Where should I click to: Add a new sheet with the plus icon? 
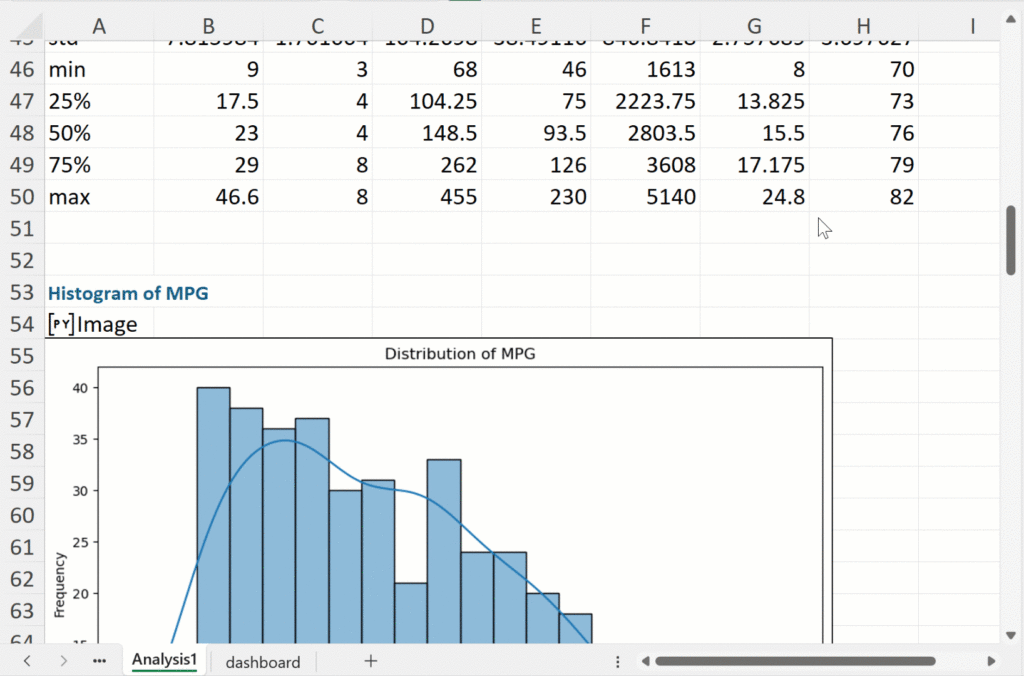point(371,661)
